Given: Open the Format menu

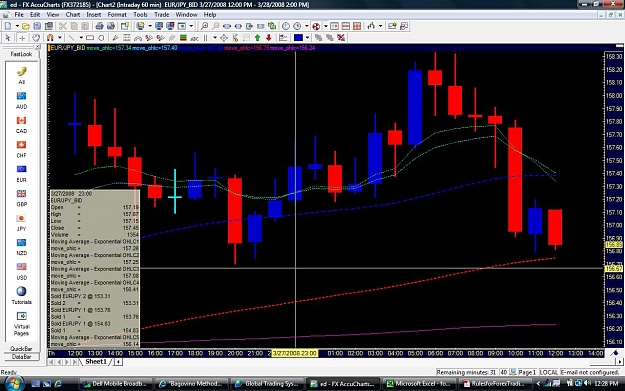Looking at the screenshot, I should pyautogui.click(x=117, y=15).
